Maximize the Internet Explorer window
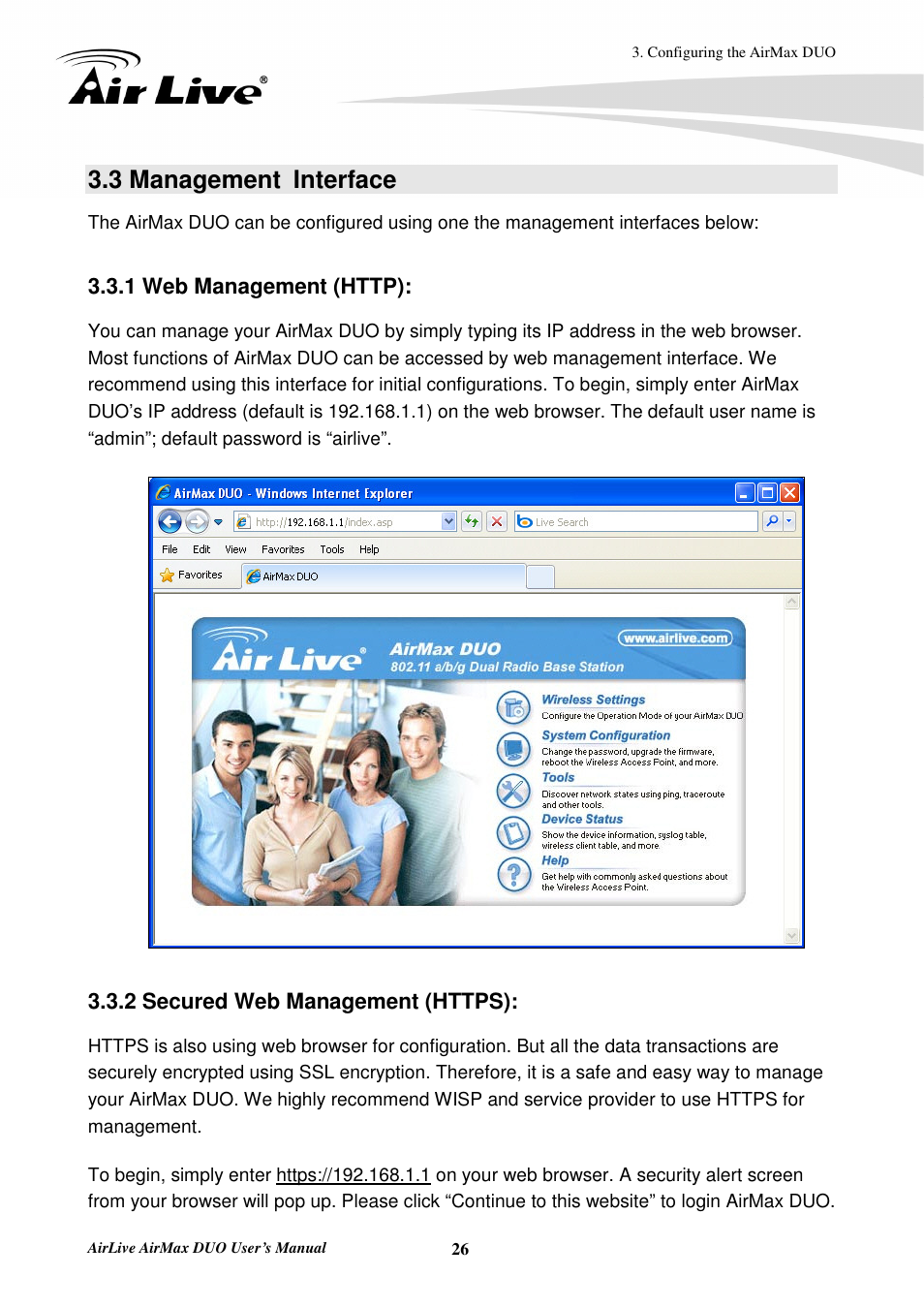The height and width of the screenshot is (1308, 924). pyautogui.click(x=767, y=493)
